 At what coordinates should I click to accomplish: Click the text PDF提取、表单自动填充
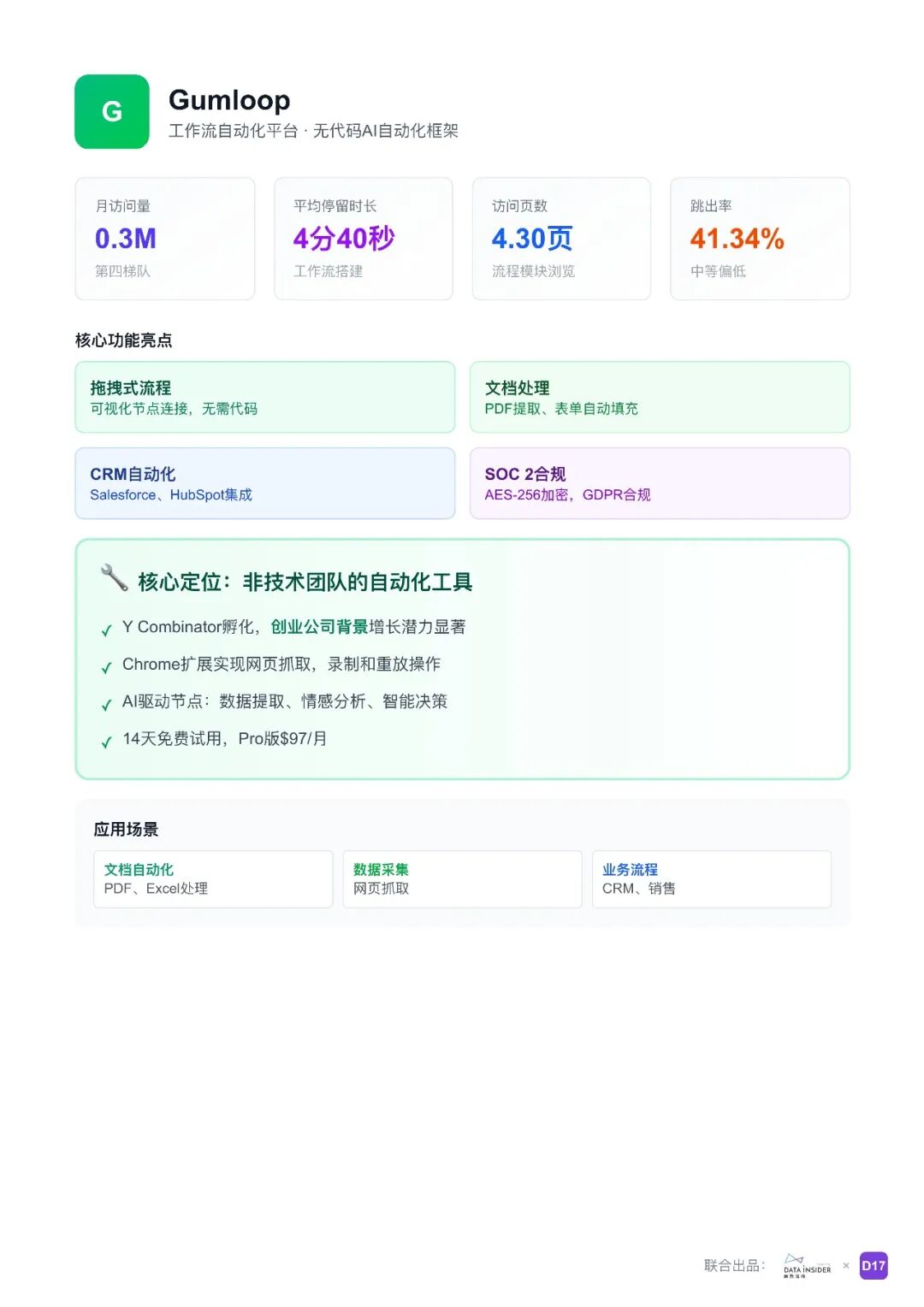pyautogui.click(x=561, y=409)
